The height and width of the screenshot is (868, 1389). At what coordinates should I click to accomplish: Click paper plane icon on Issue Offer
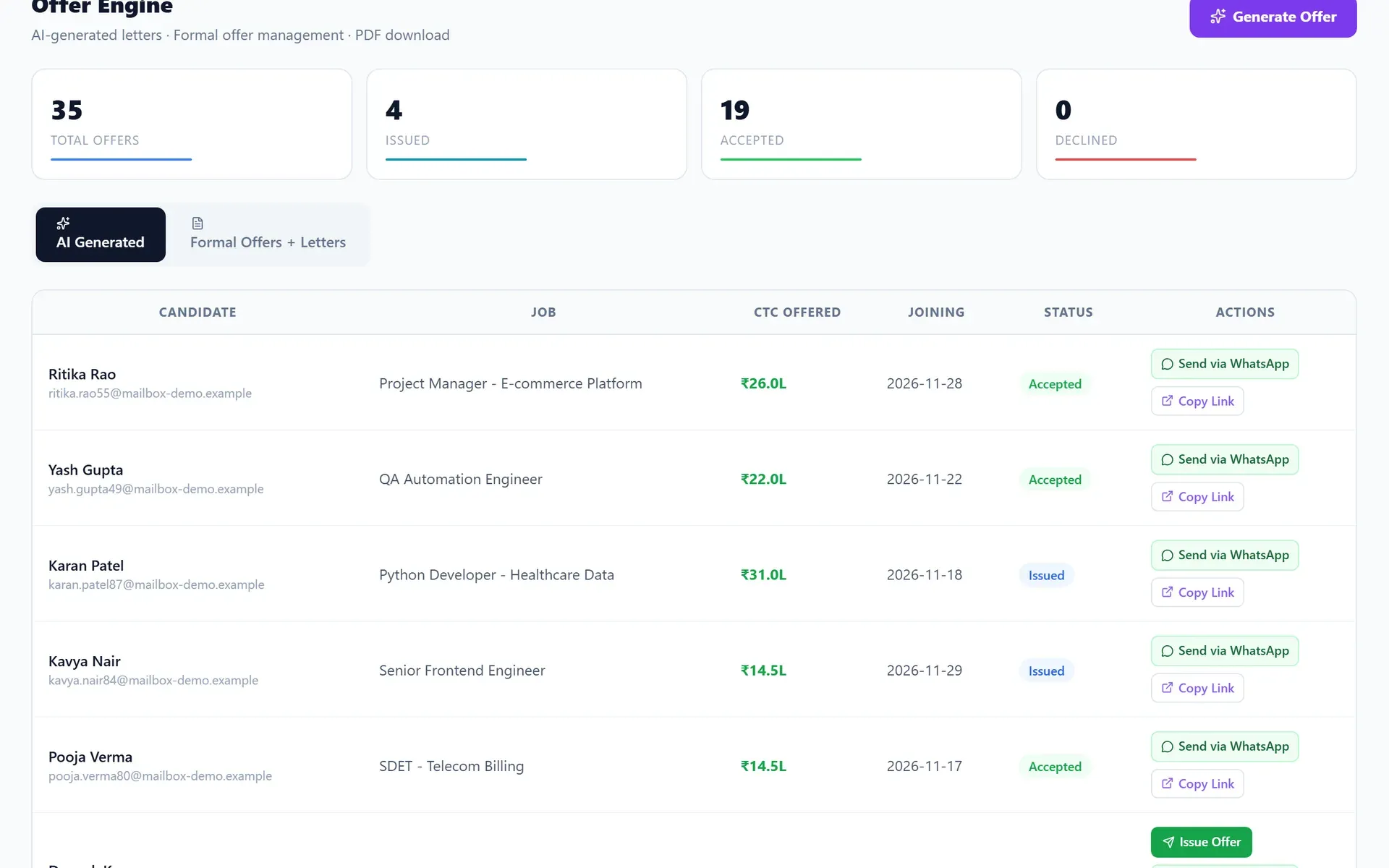click(x=1168, y=842)
